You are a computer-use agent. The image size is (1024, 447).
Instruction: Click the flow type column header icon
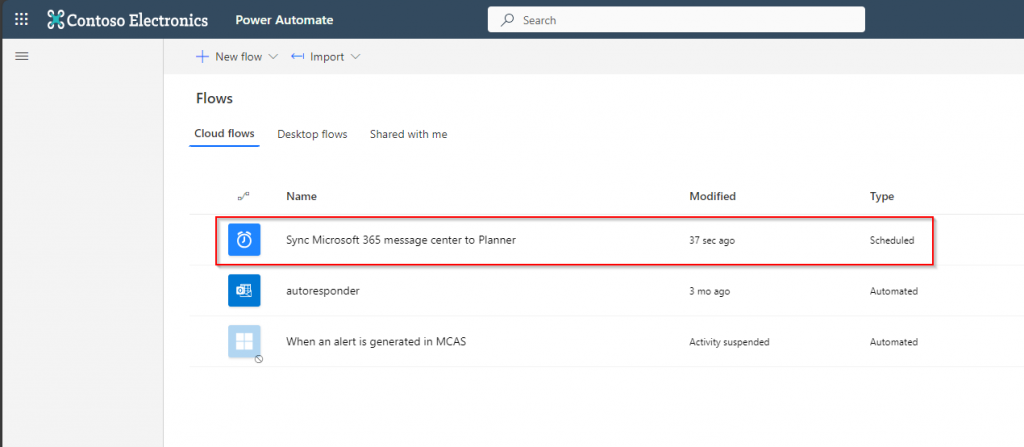tap(244, 196)
